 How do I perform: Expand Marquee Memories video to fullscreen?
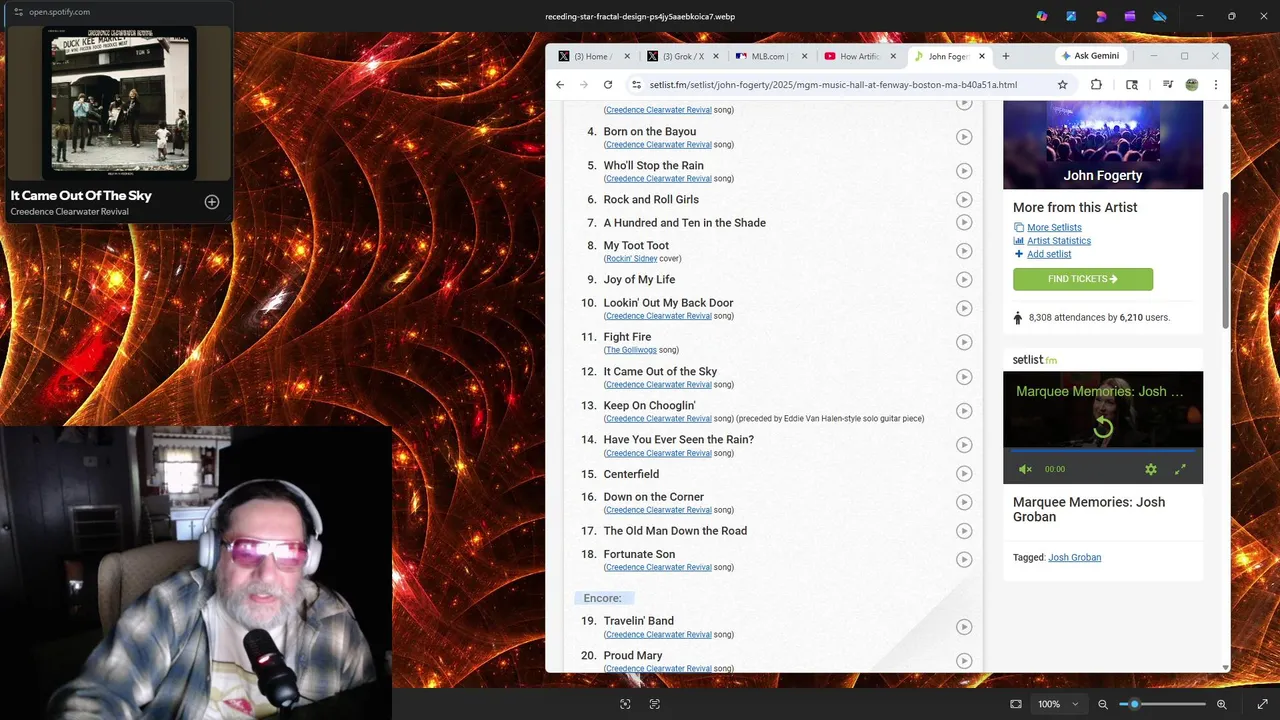click(1180, 469)
